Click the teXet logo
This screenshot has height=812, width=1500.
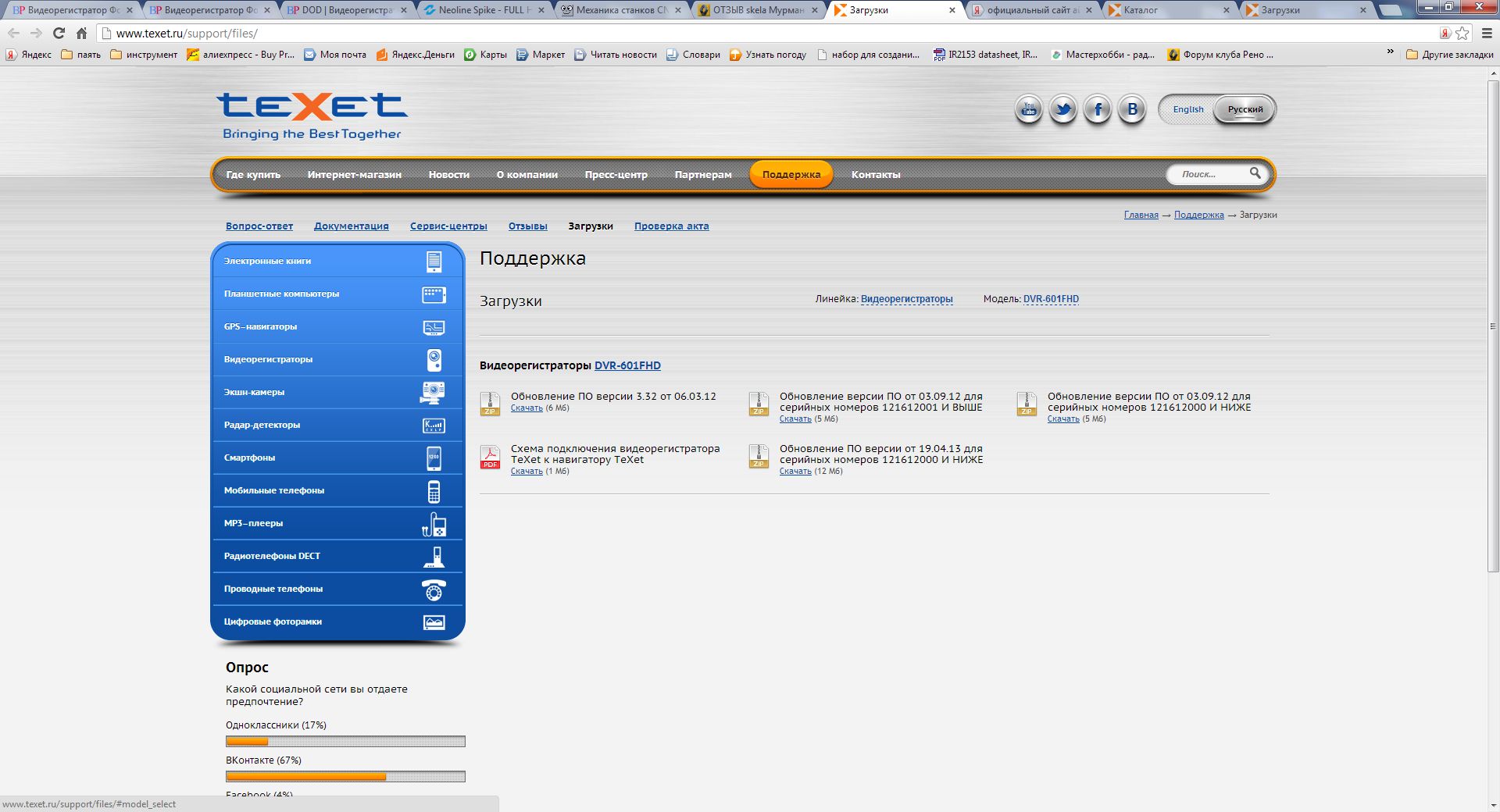coord(312,116)
